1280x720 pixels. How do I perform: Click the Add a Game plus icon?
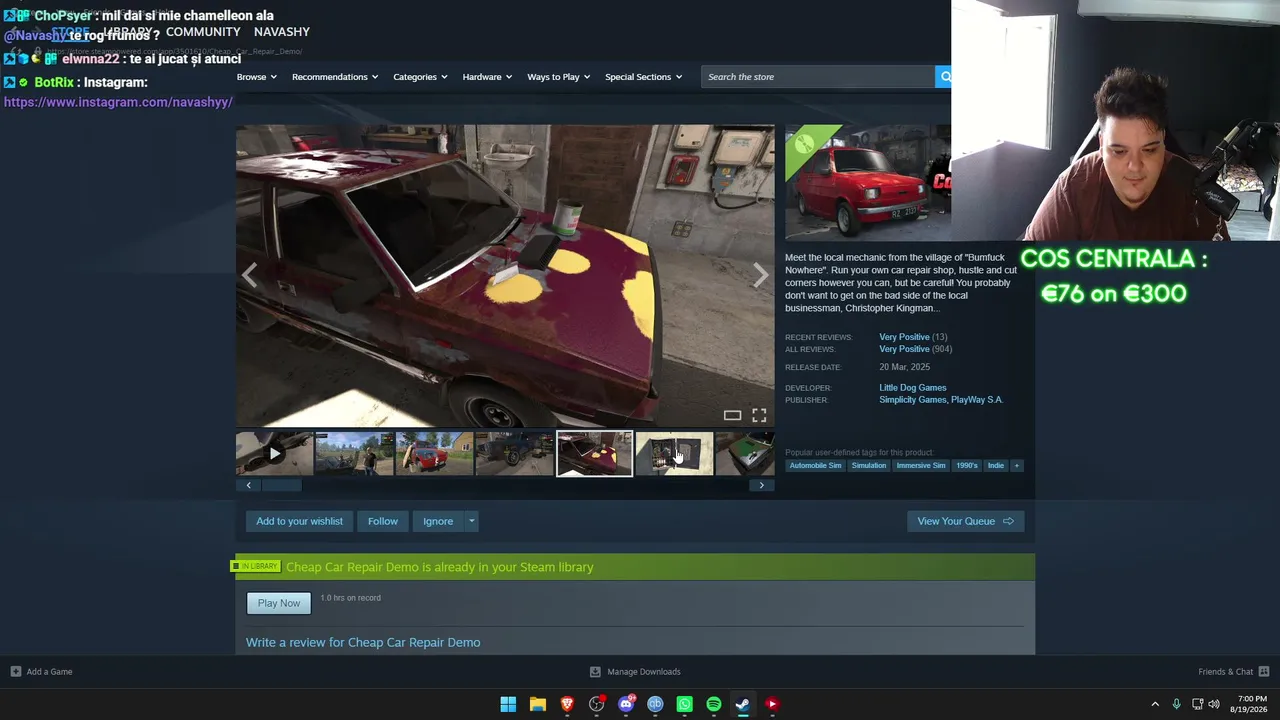pyautogui.click(x=15, y=672)
